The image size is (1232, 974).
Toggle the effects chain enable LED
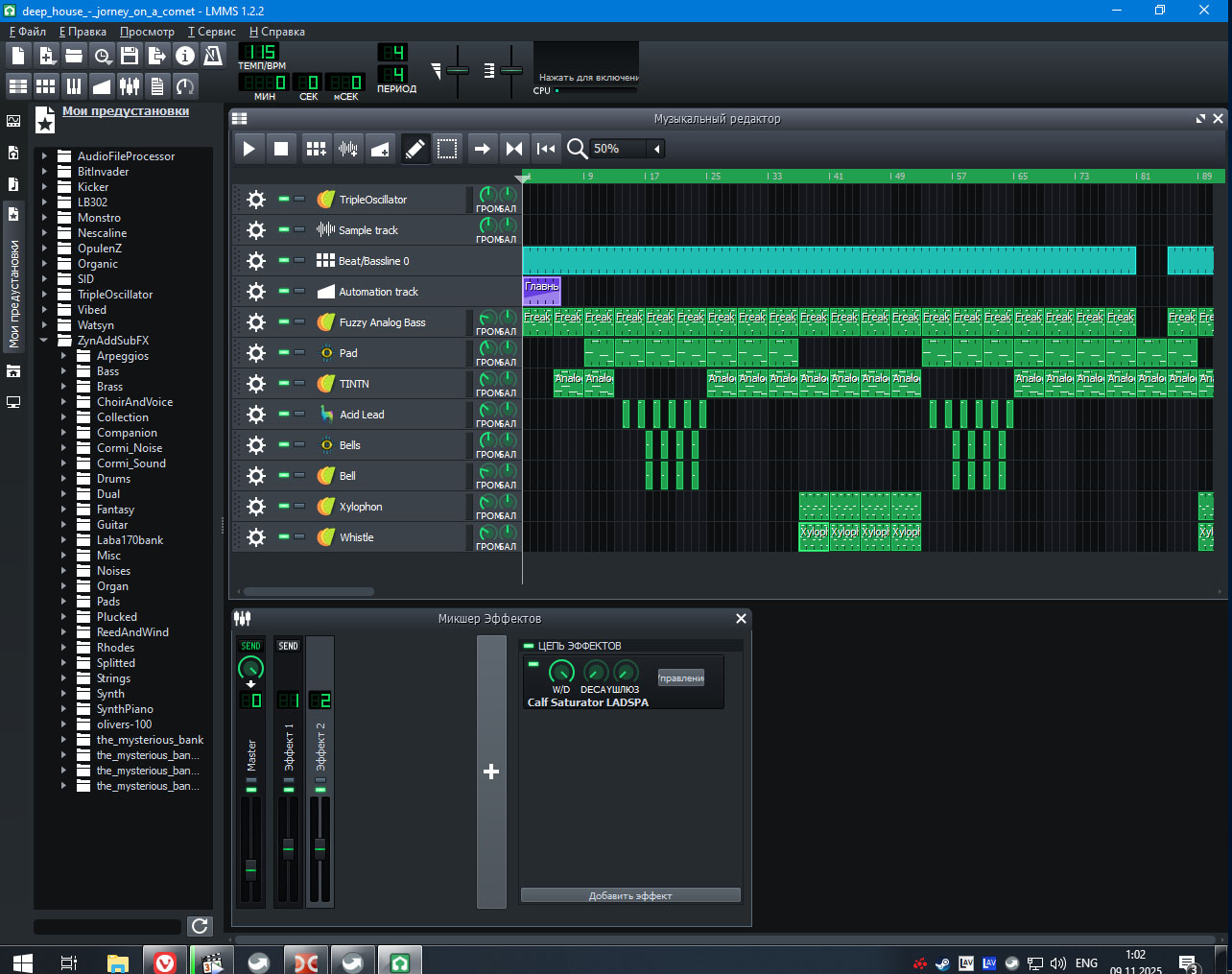click(528, 646)
